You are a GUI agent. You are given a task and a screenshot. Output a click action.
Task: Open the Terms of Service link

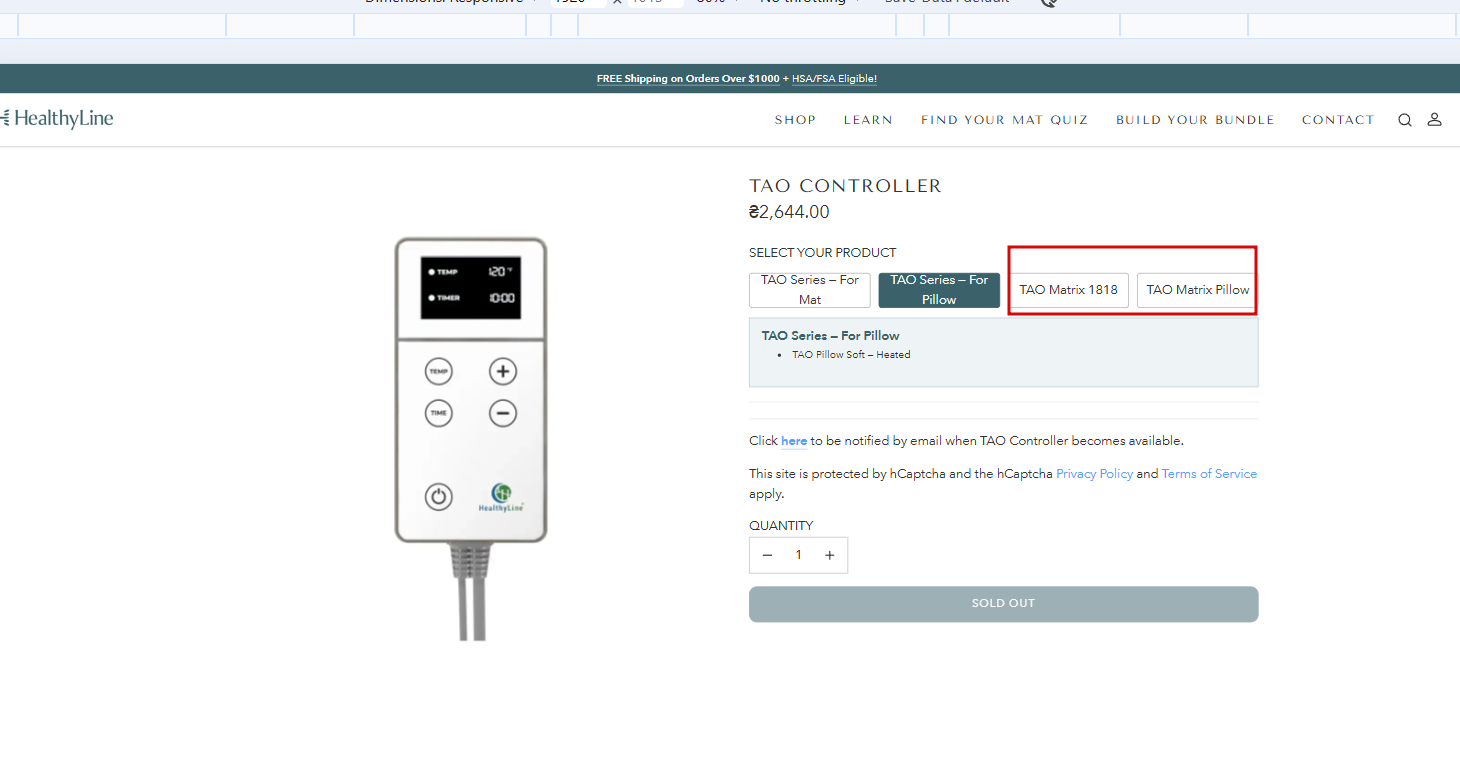(x=1209, y=474)
